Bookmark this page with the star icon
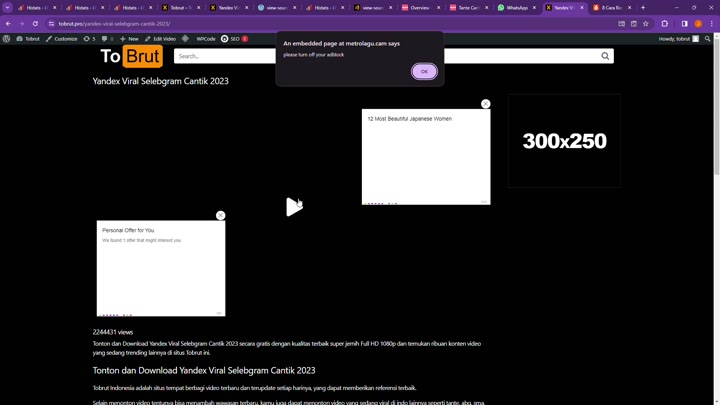The image size is (720, 405). [x=646, y=24]
